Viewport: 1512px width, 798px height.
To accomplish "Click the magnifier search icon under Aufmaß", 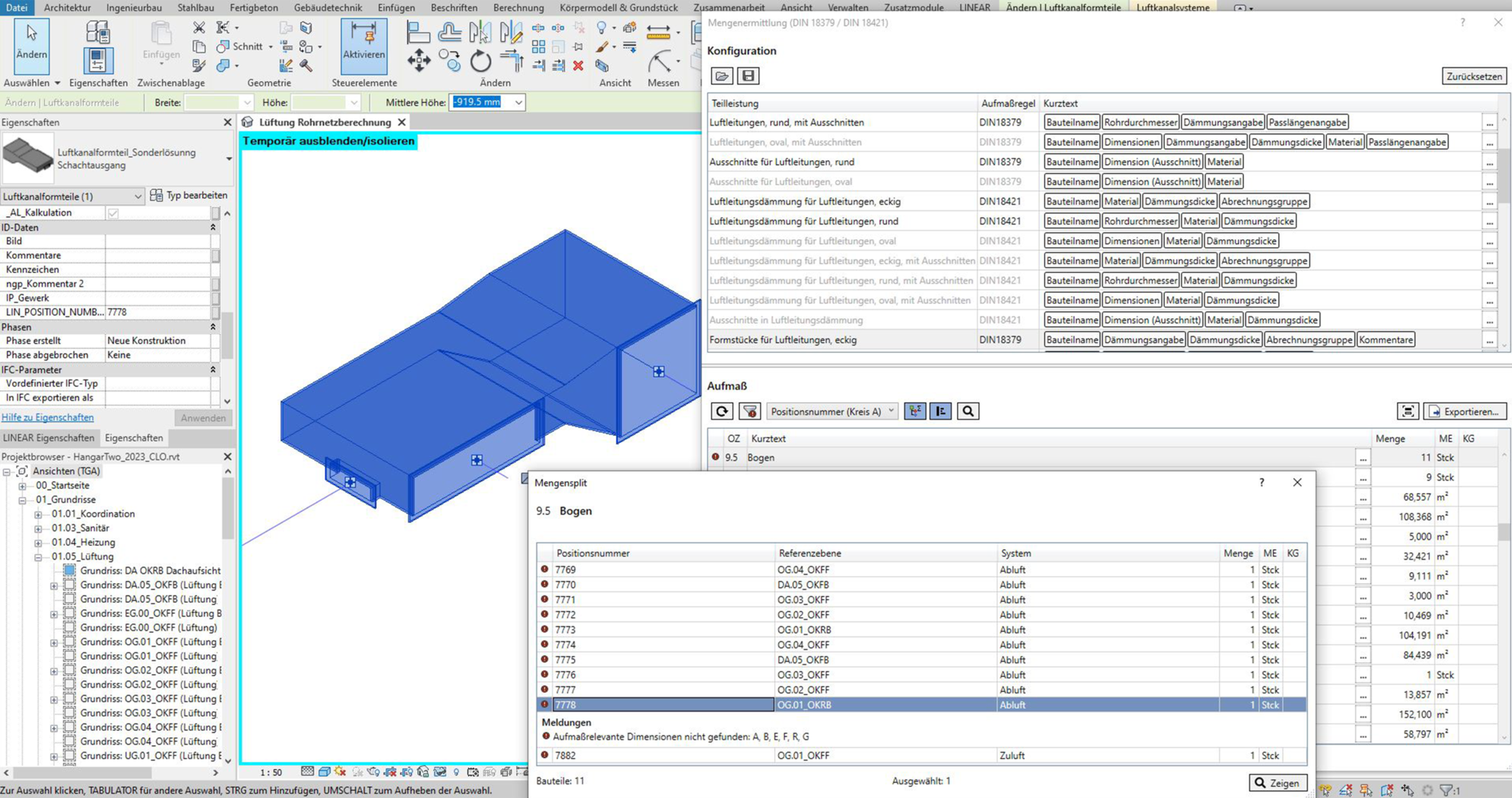I will point(968,411).
